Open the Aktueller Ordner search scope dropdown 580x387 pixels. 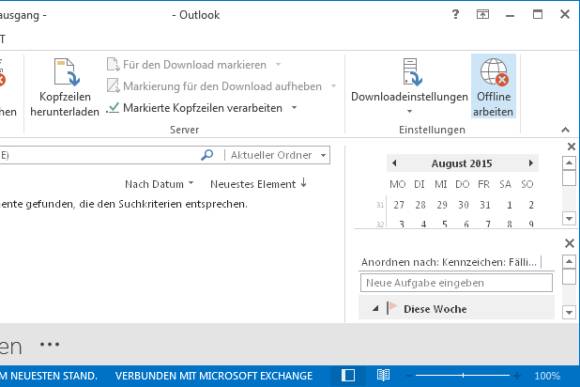(x=323, y=155)
